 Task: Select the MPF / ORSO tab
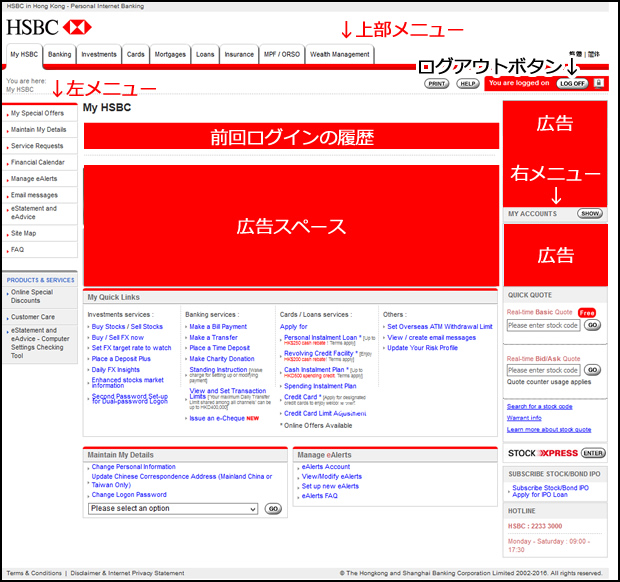[x=282, y=54]
